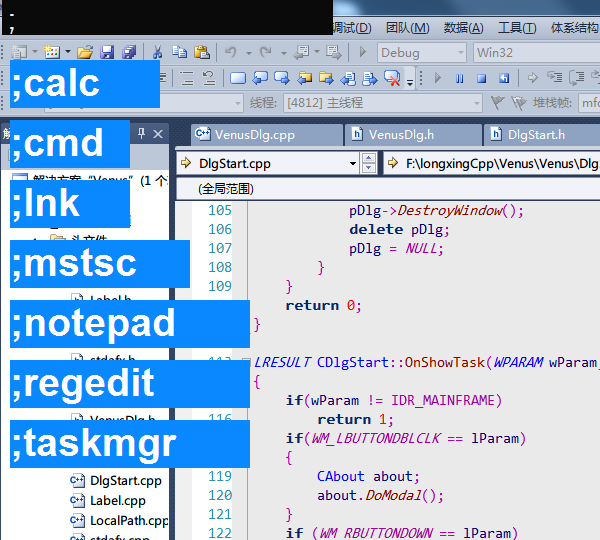Switch to the VenusDlg.h tab
600x540 pixels.
413,135
